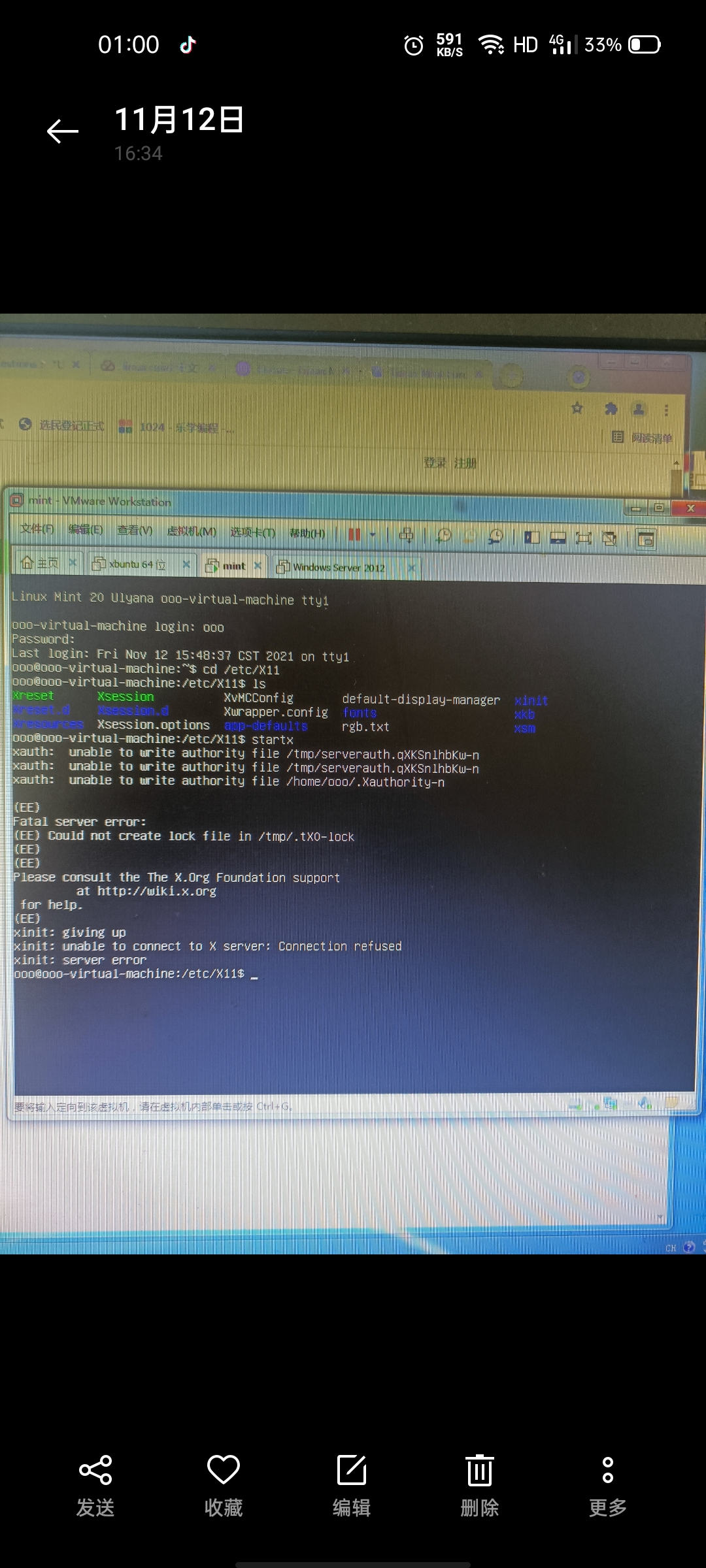Open the browser three-dot menu

pyautogui.click(x=667, y=410)
